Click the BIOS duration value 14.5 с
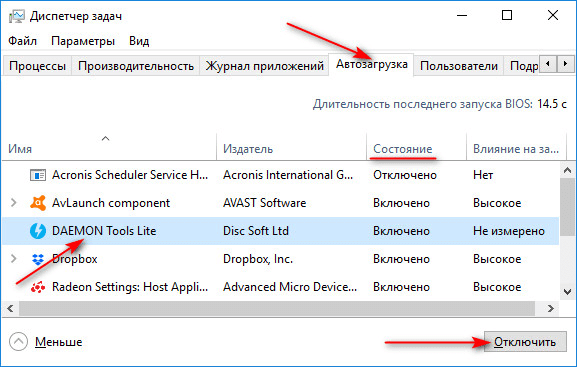Viewport: 577px width, 367px height. (551, 104)
